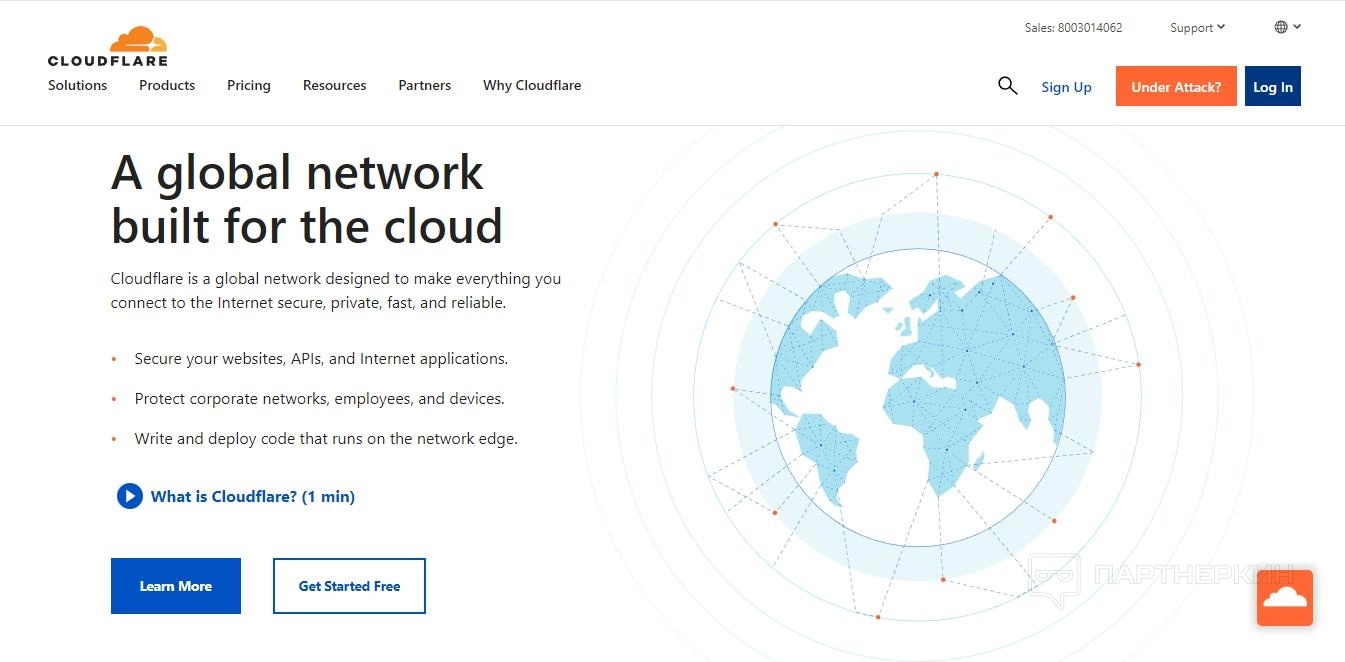
Task: Click the Cloudflare logo
Action: (x=108, y=47)
